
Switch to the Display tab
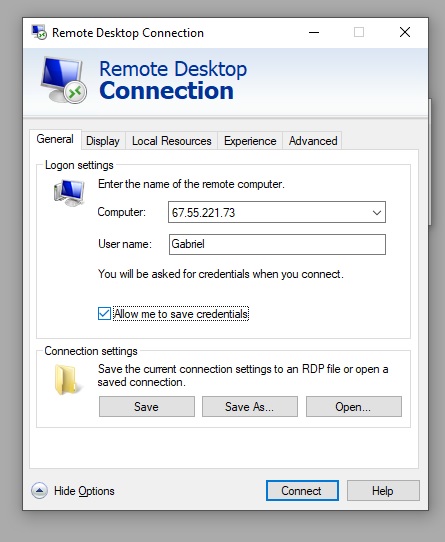(103, 141)
